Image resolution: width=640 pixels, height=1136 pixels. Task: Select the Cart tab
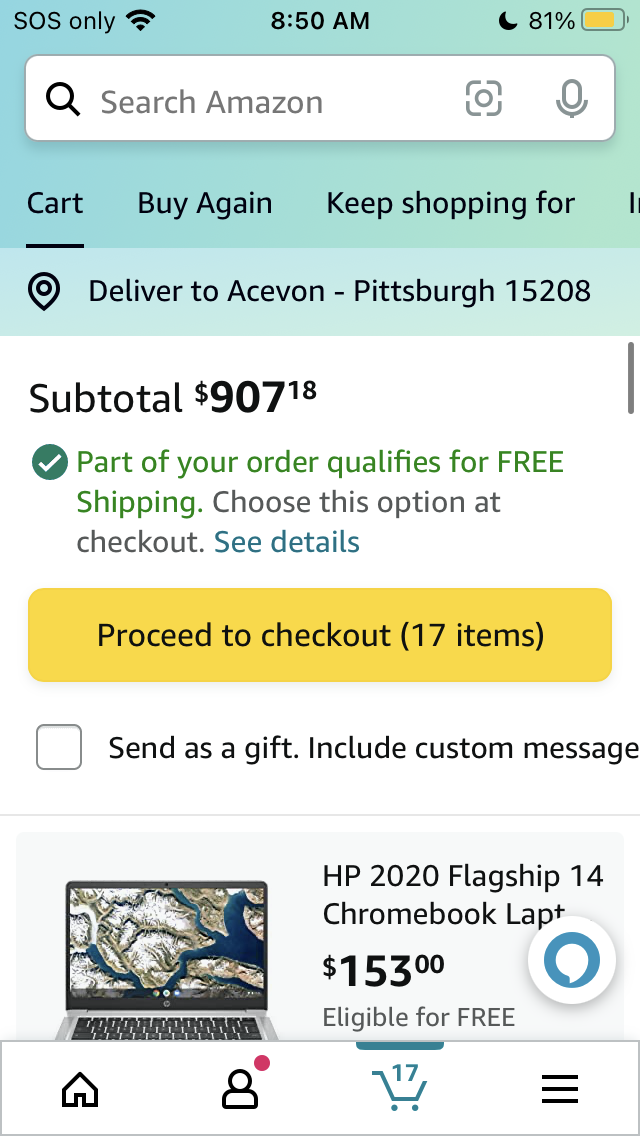tap(55, 203)
